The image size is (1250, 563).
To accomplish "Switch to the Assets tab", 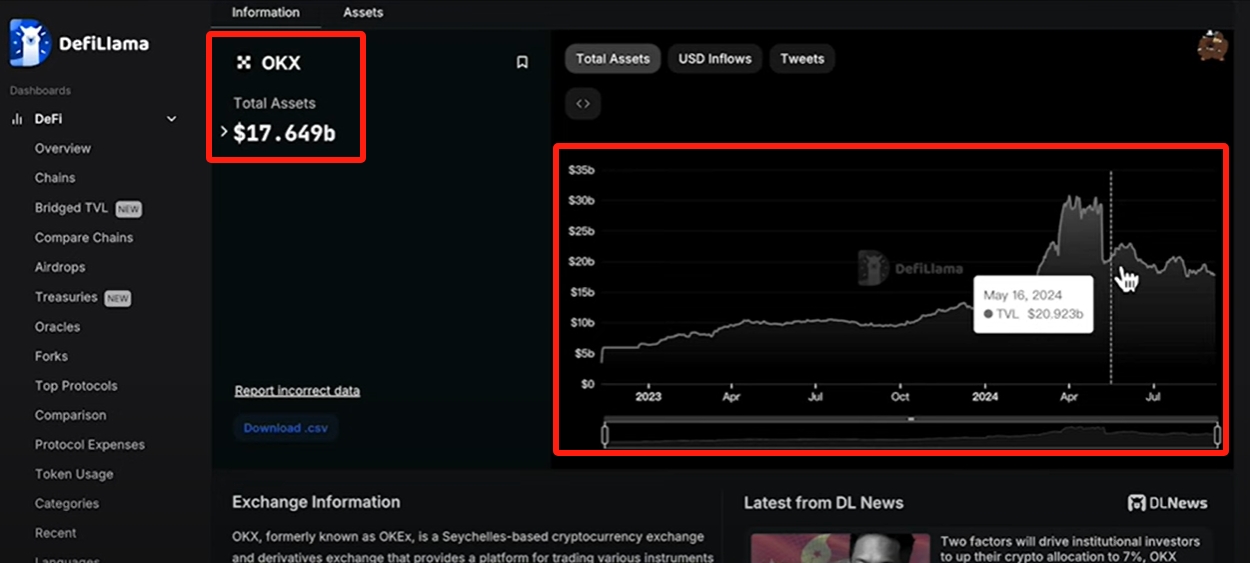I will click(363, 12).
